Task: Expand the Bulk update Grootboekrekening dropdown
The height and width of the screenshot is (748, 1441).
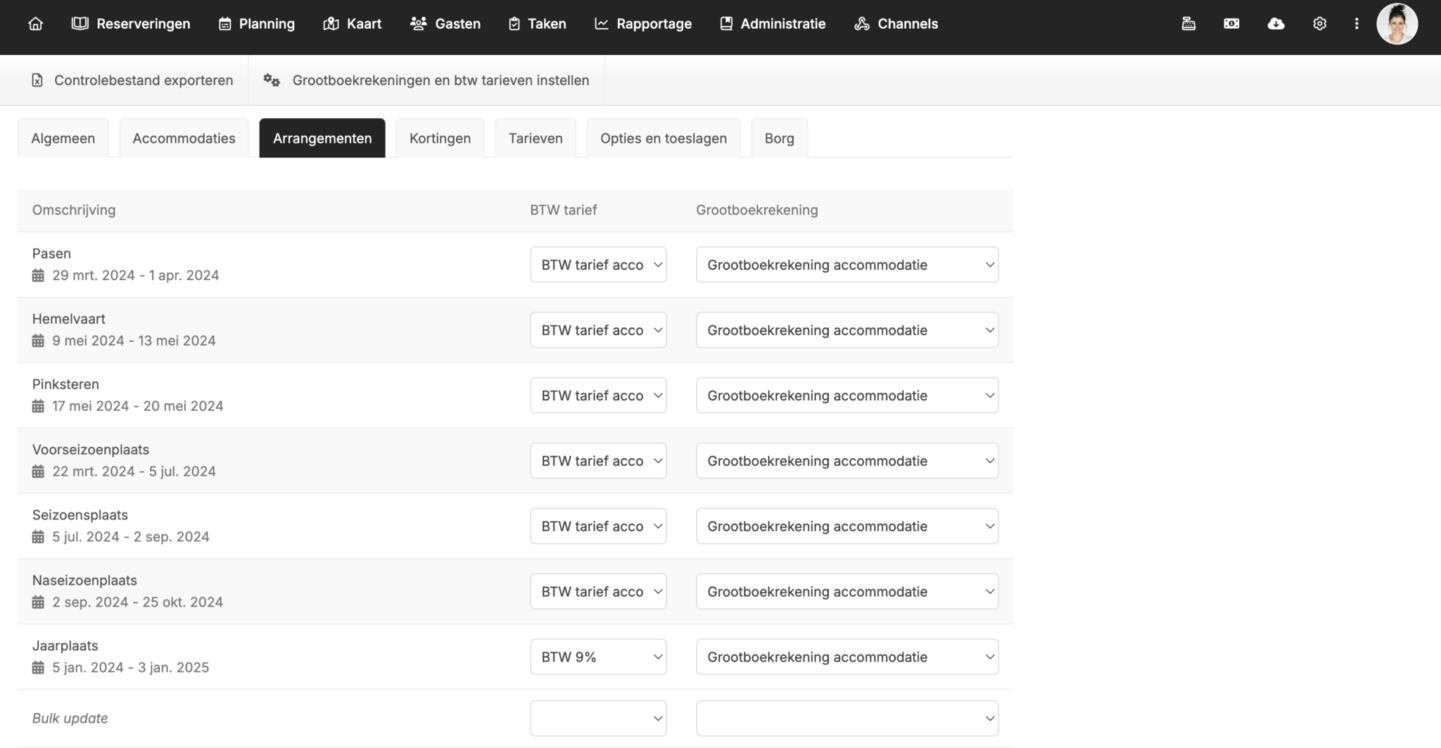Action: click(847, 718)
